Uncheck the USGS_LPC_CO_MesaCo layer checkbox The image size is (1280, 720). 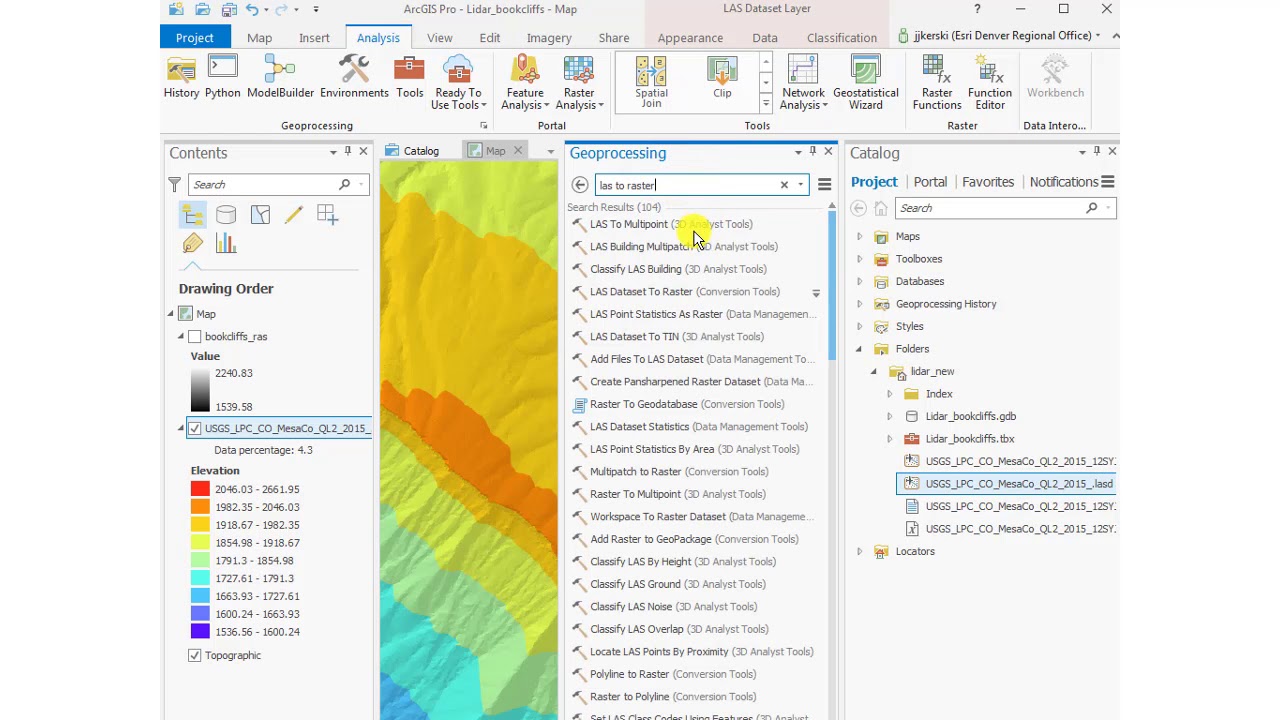point(195,428)
